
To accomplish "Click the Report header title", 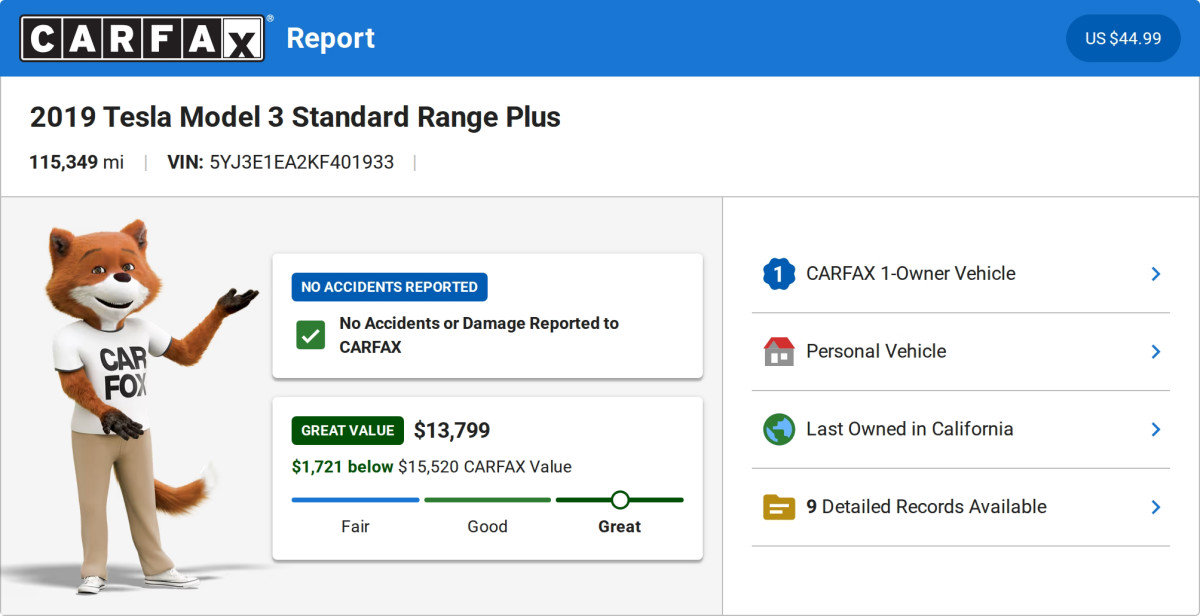I will pos(331,38).
